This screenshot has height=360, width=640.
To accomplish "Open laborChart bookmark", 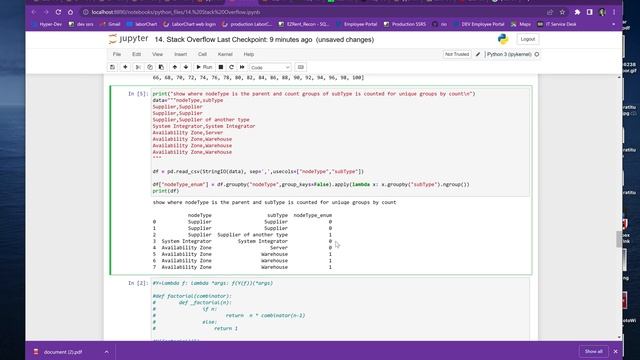I will 142,24.
